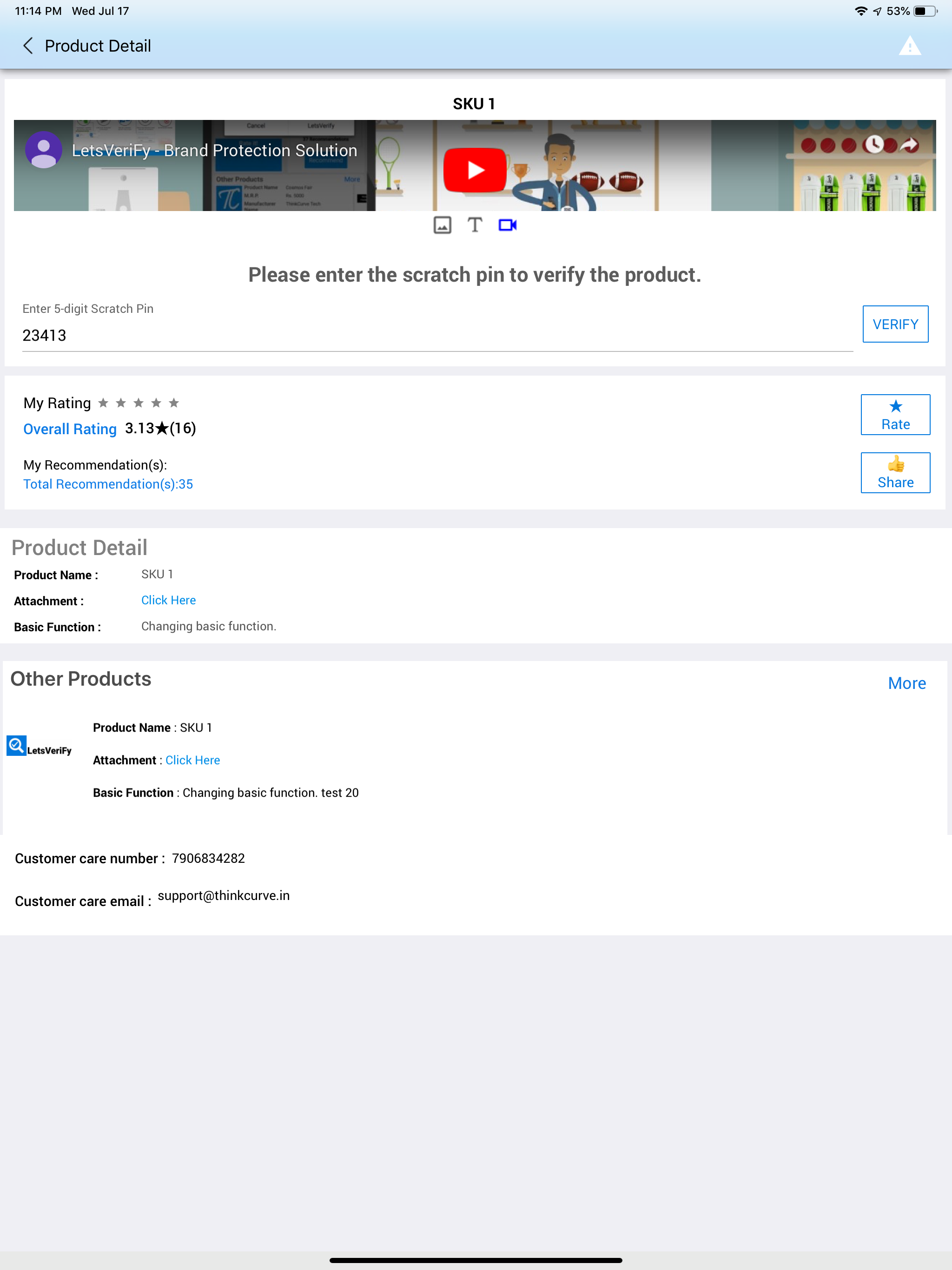Tap the SKU 1 product title
Screen dimensions: 952x1270
[474, 104]
